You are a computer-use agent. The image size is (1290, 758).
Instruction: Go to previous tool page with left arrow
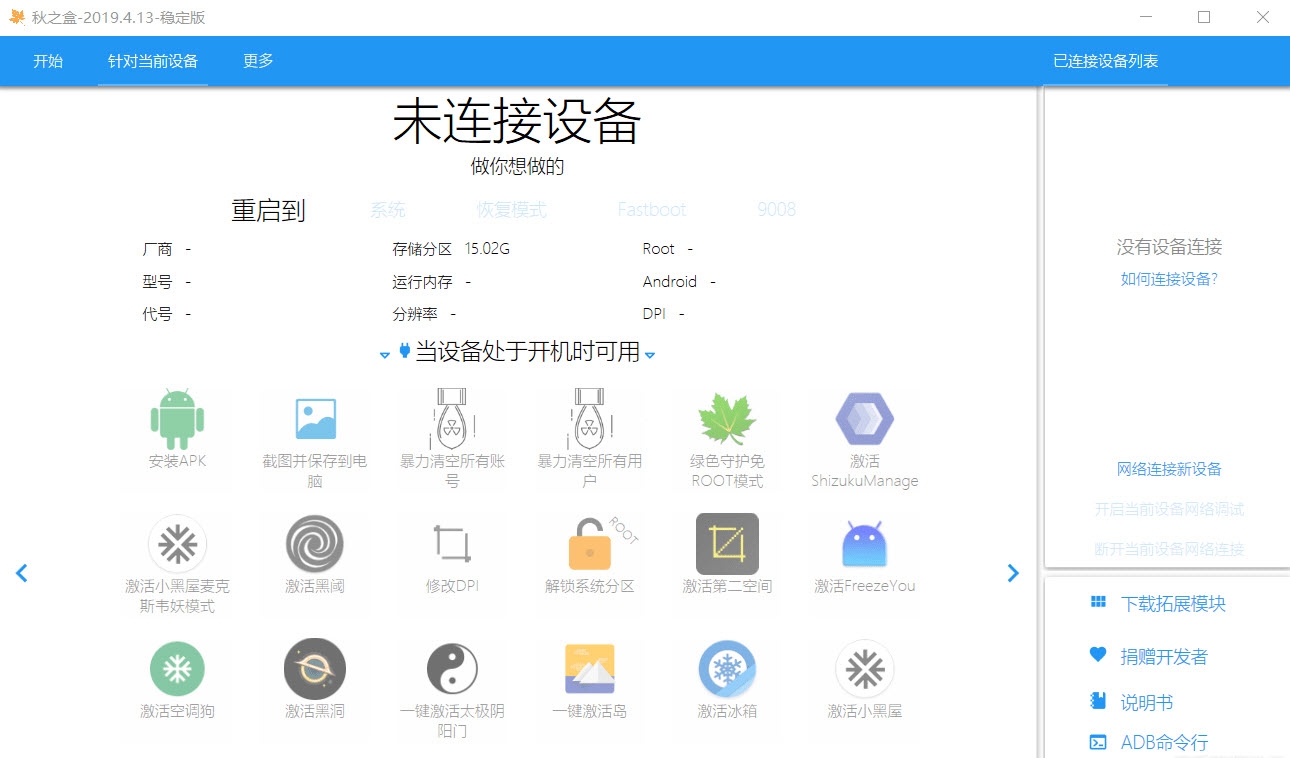tap(21, 572)
